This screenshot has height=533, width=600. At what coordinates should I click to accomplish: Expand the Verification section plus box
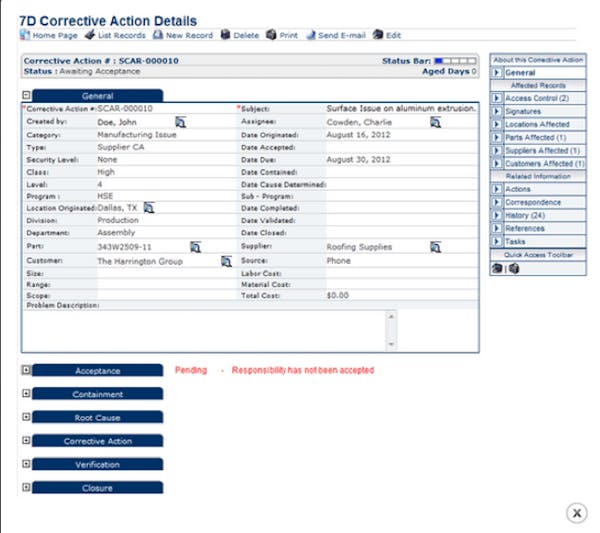[26, 464]
